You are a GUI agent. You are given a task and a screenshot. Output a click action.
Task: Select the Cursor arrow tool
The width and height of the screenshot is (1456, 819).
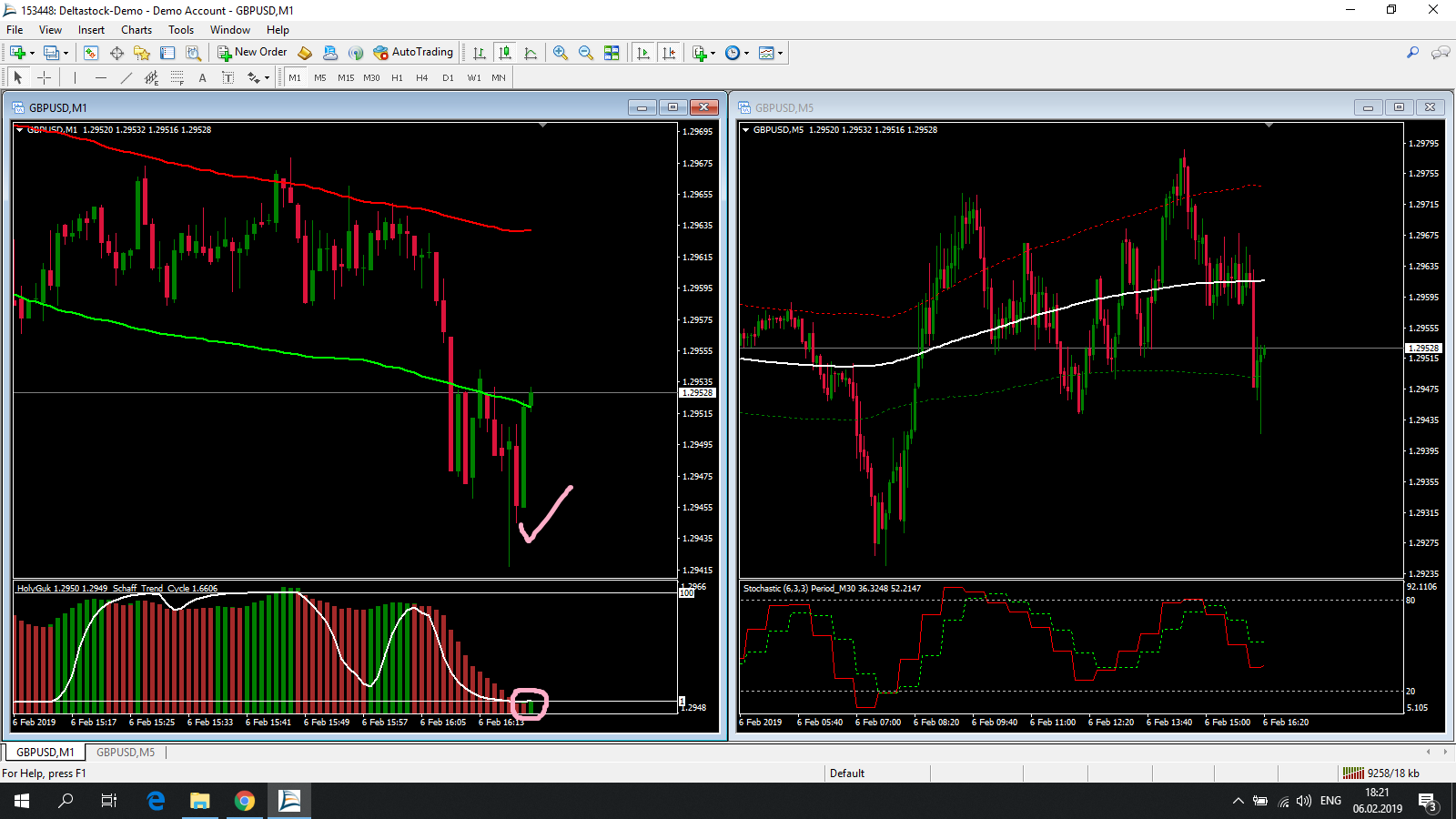[18, 77]
